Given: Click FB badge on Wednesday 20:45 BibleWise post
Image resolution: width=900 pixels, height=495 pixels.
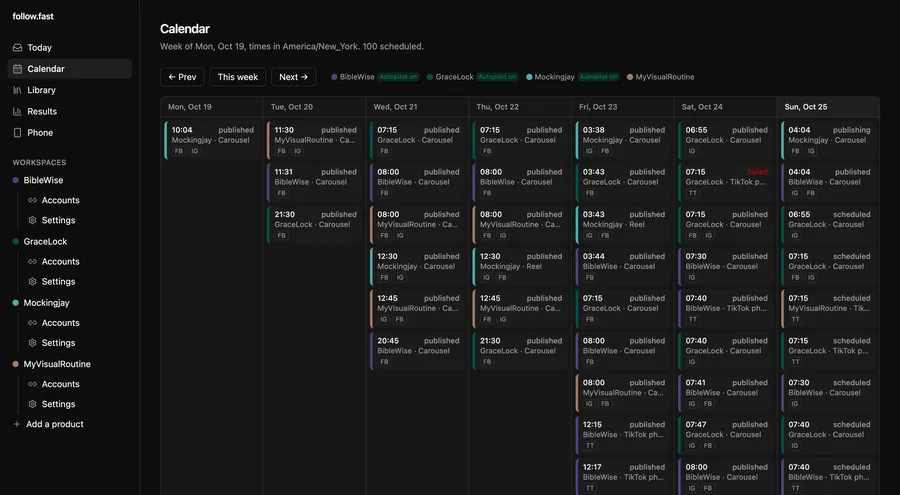Looking at the screenshot, I should tap(384, 362).
